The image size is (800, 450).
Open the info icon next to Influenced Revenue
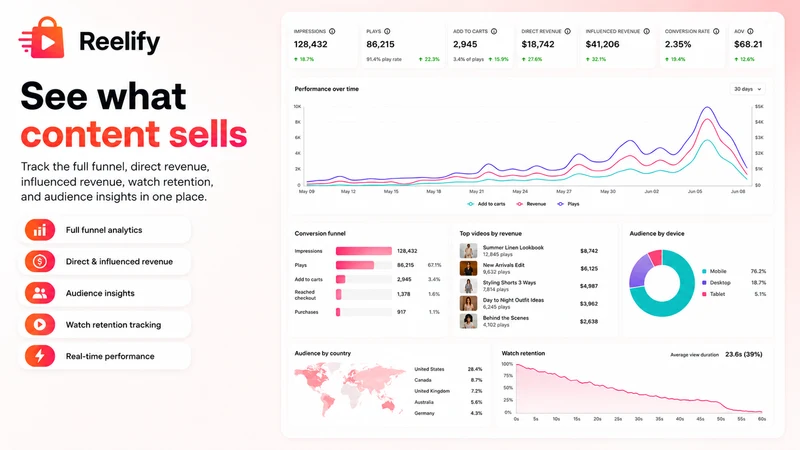tap(646, 31)
